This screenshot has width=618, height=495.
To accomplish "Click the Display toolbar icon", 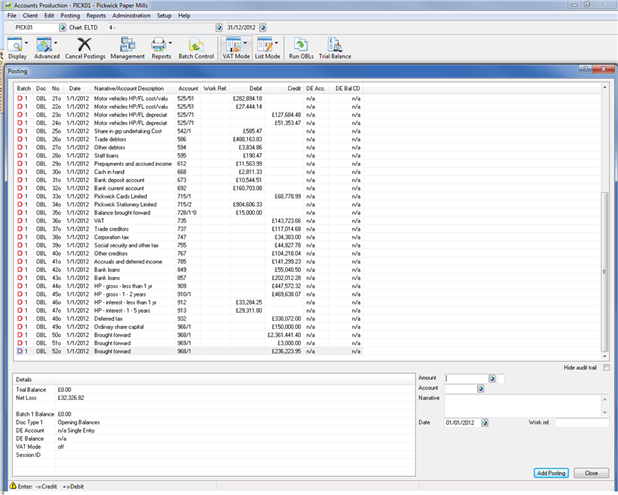I will pos(18,47).
